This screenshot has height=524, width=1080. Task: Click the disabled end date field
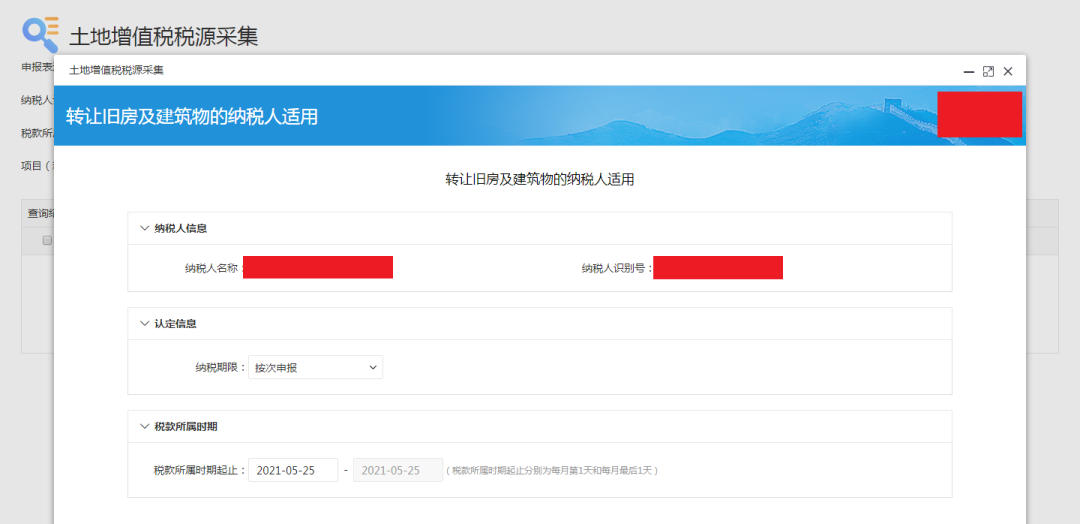point(398,470)
